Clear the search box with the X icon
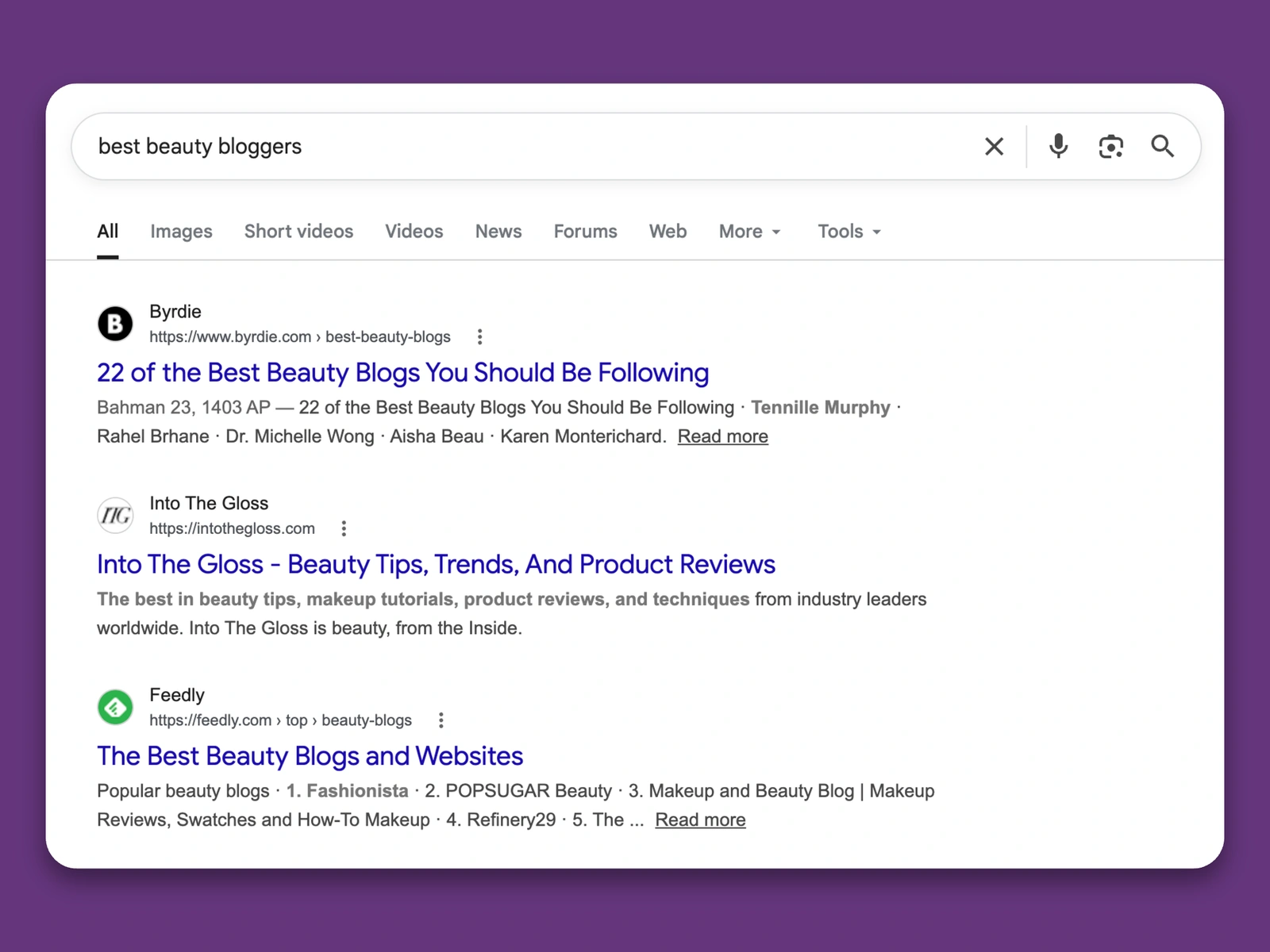Viewport: 1270px width, 952px height. [994, 146]
